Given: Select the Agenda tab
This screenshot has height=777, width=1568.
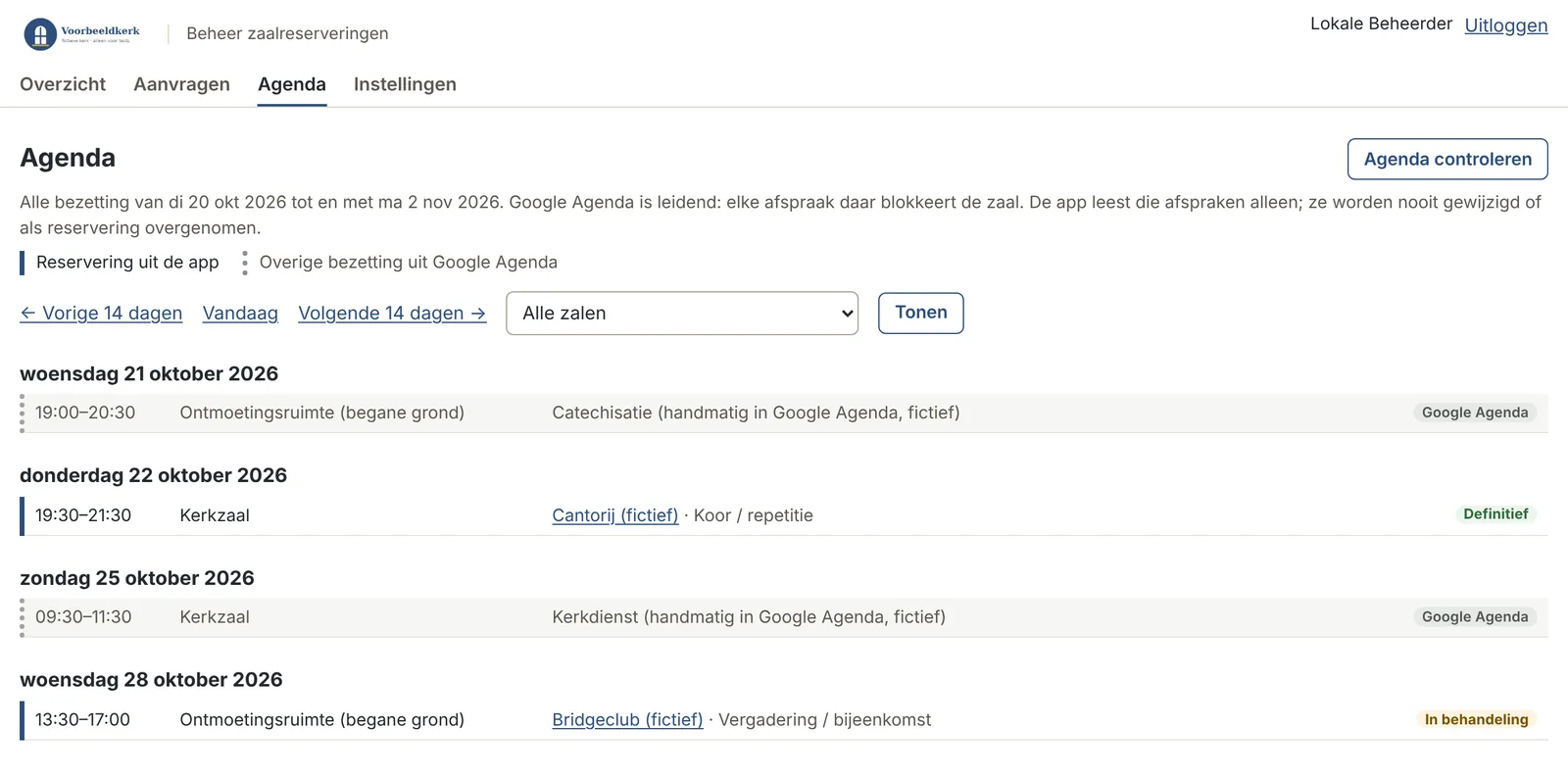Looking at the screenshot, I should click(x=292, y=84).
